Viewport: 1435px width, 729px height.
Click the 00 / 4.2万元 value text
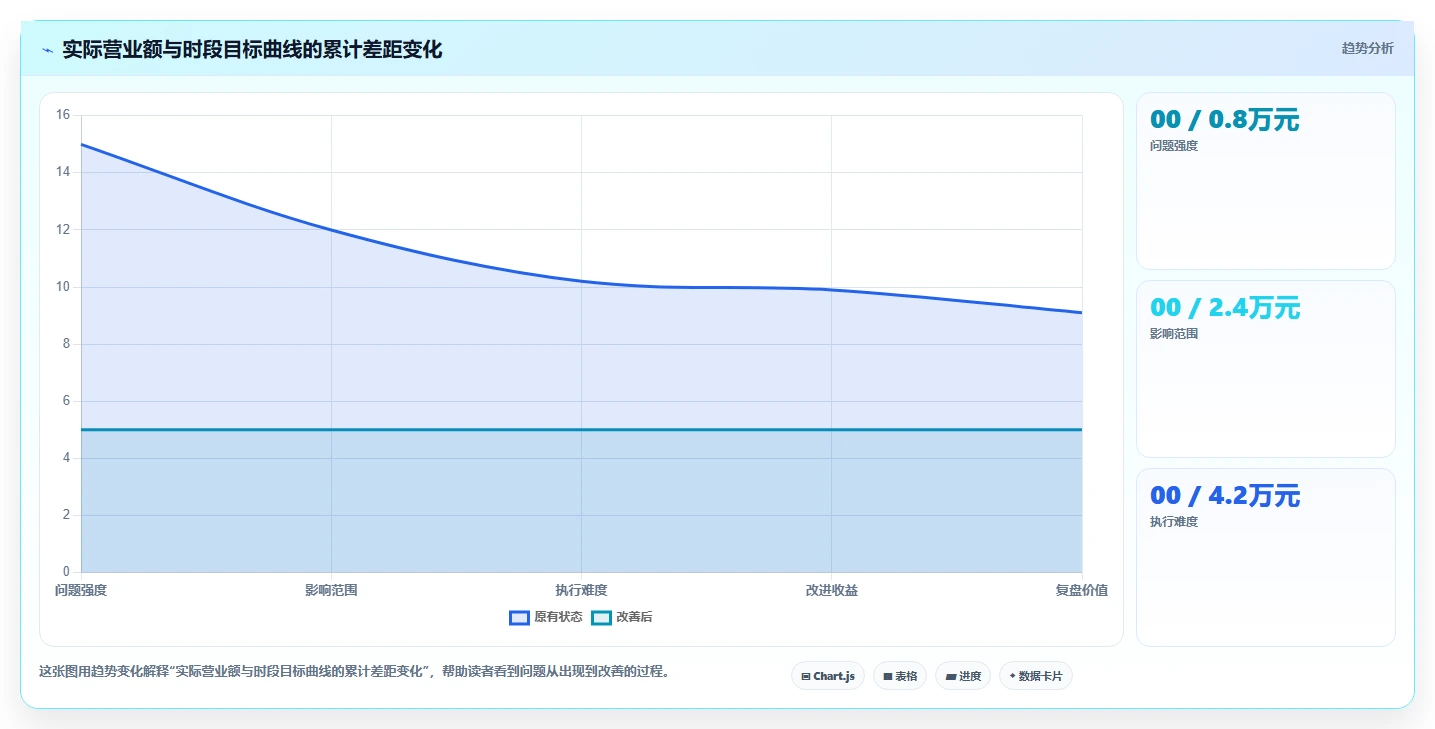tap(1225, 496)
